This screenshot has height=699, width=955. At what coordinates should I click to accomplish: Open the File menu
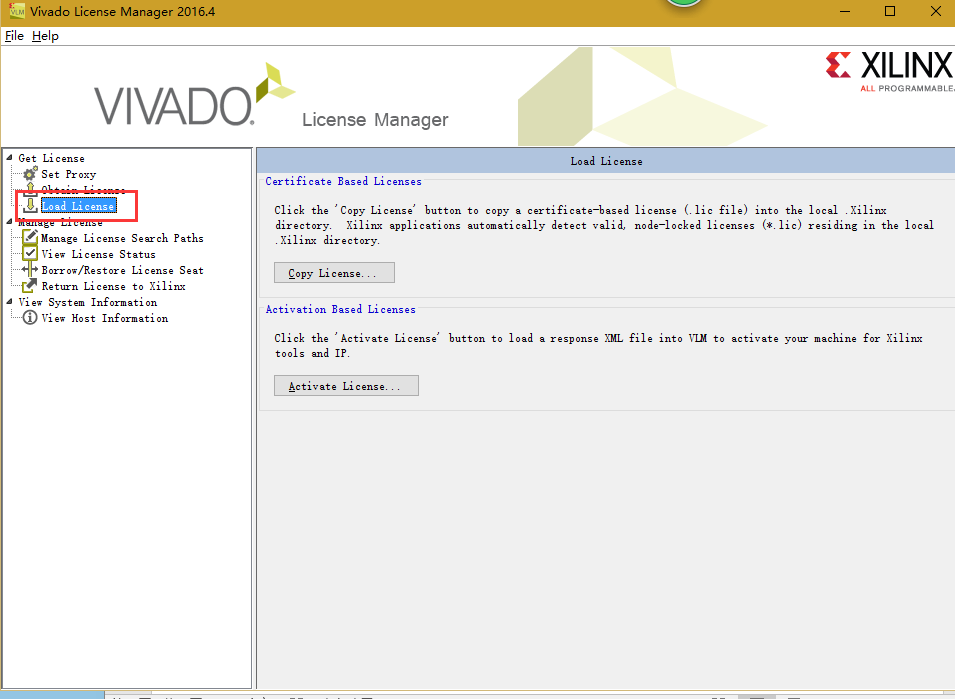pyautogui.click(x=14, y=36)
